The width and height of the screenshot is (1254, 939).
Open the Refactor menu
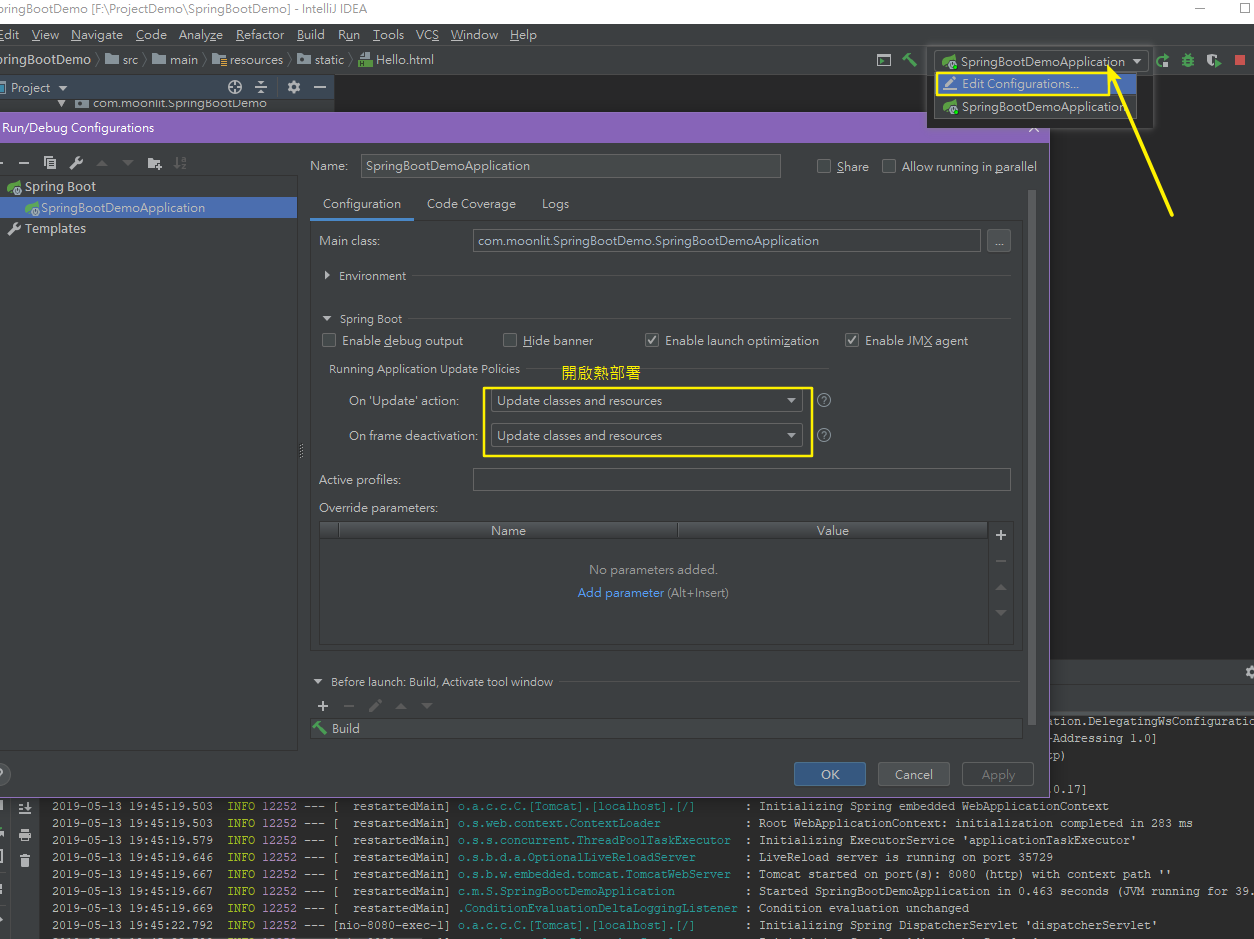(260, 35)
